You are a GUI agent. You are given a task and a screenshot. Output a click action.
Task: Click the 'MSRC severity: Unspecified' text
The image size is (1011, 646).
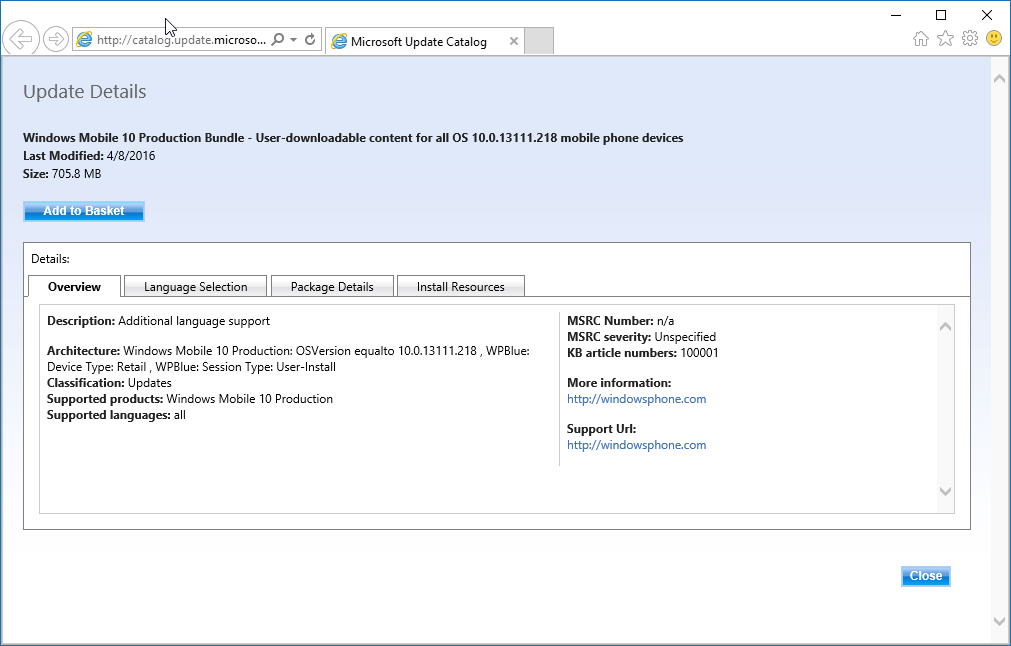[x=642, y=337]
